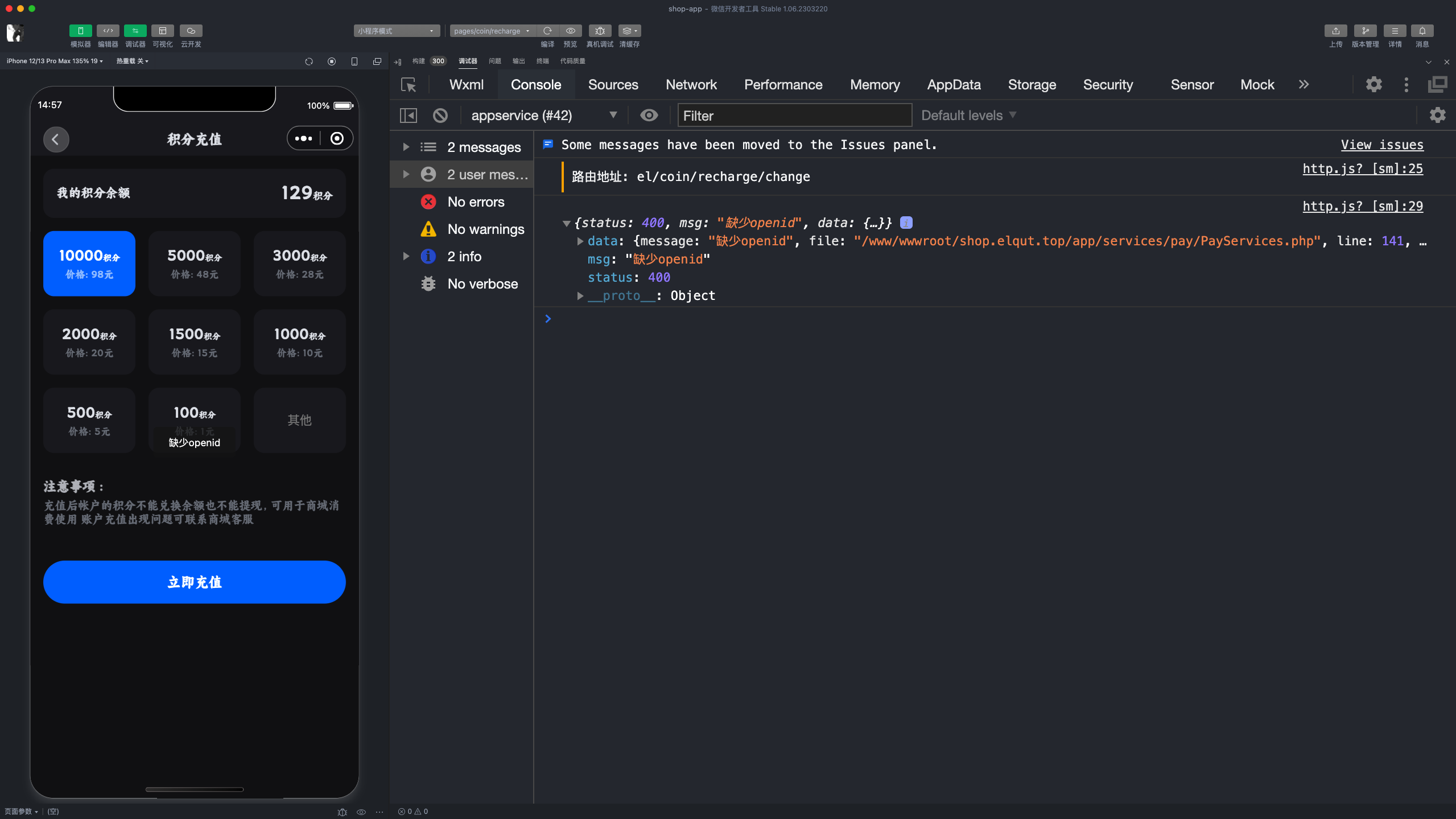The height and width of the screenshot is (819, 1456).
Task: Open project details (详情)
Action: pyautogui.click(x=1395, y=31)
